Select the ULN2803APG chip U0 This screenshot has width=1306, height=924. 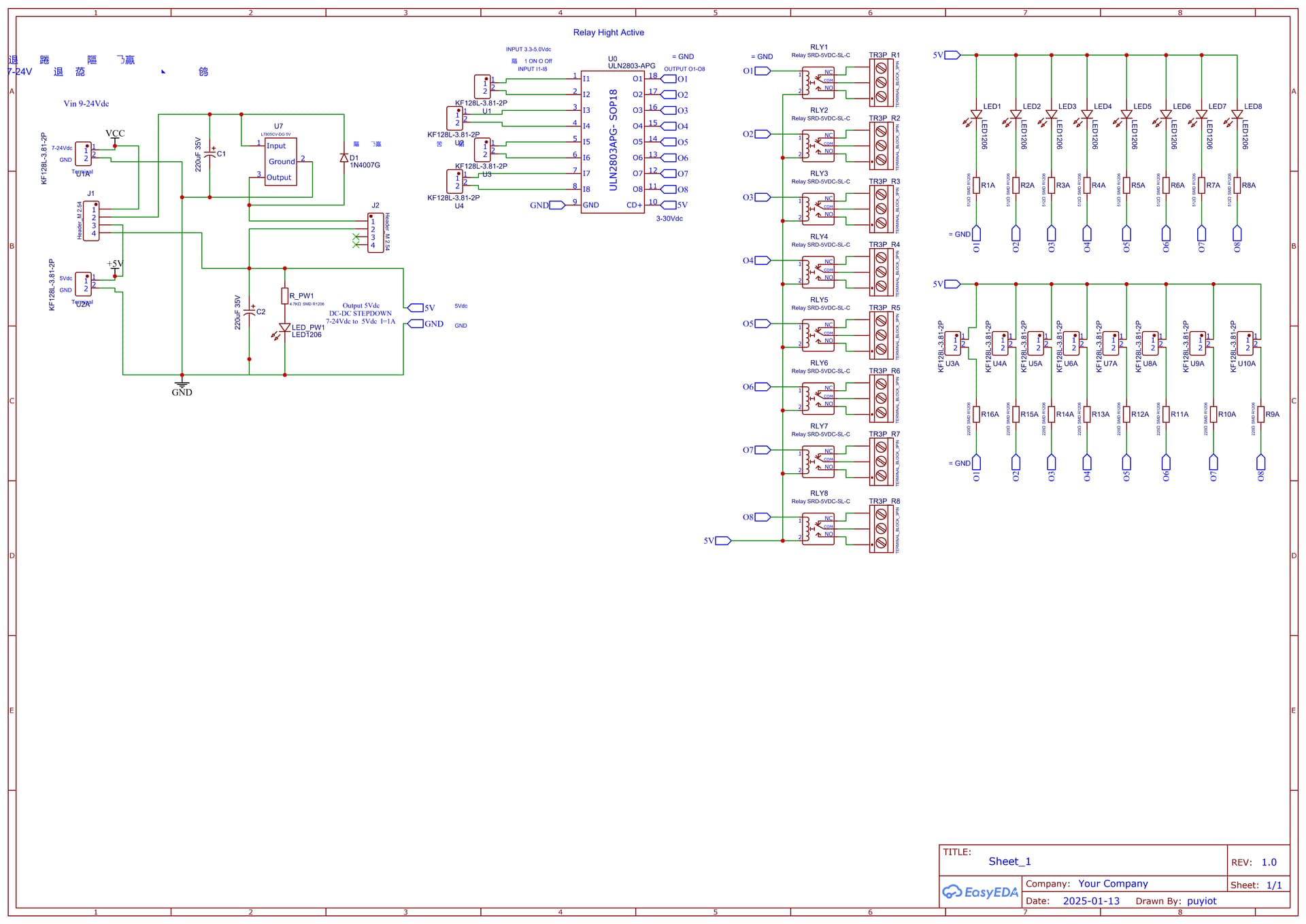612,141
